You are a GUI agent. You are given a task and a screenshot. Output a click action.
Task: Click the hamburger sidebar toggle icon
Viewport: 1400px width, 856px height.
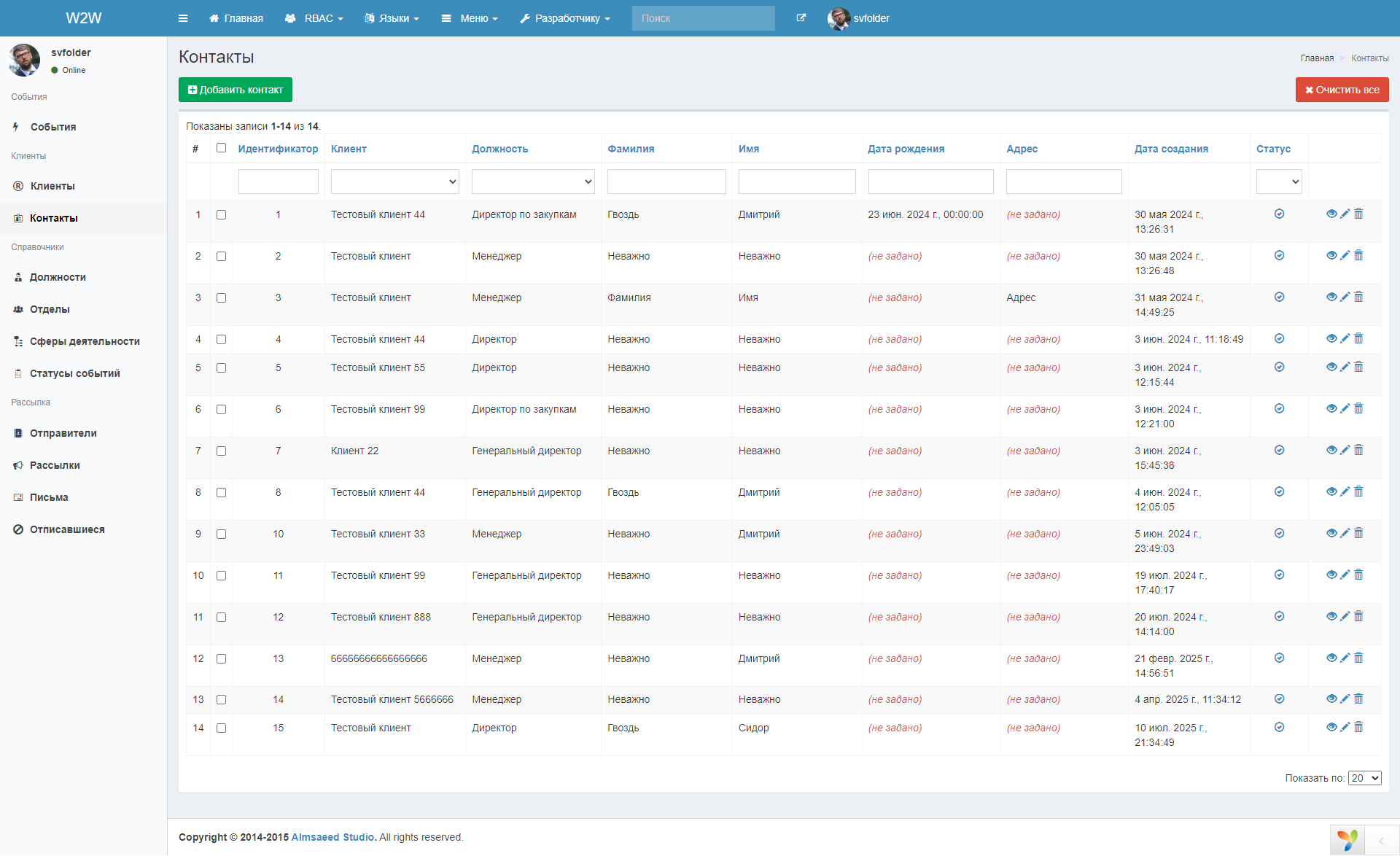click(x=183, y=18)
